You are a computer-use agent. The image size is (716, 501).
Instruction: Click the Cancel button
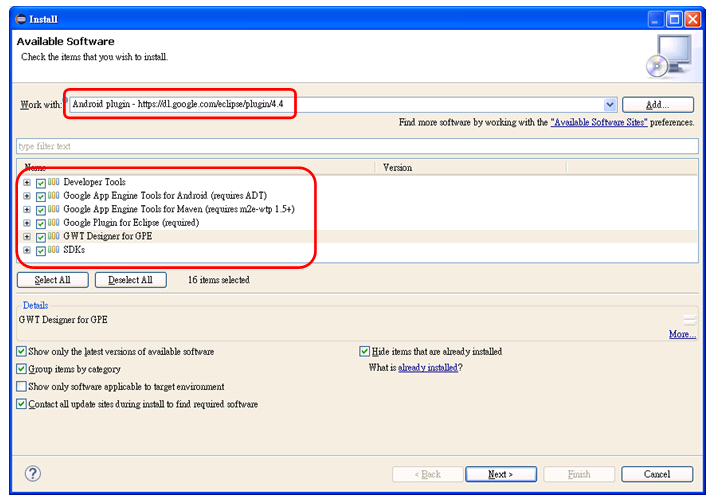pos(657,474)
